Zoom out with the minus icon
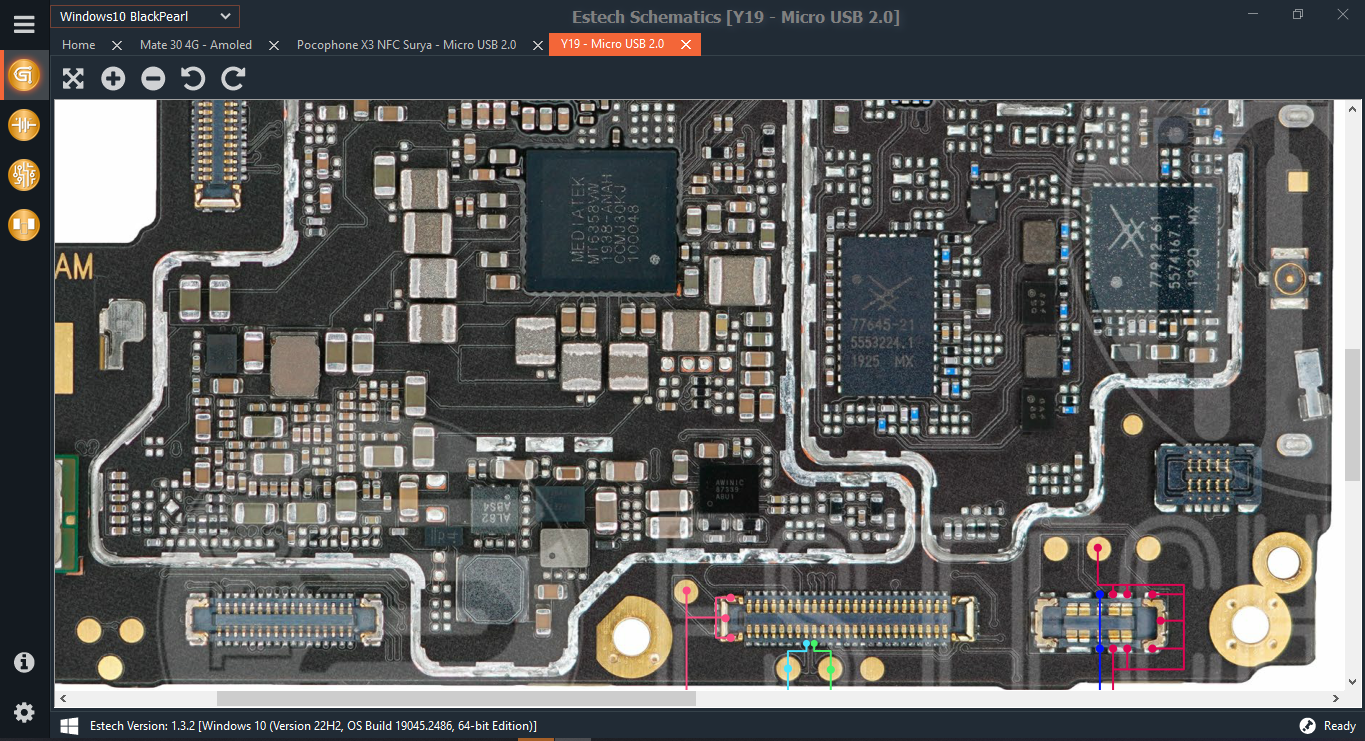 (x=153, y=78)
